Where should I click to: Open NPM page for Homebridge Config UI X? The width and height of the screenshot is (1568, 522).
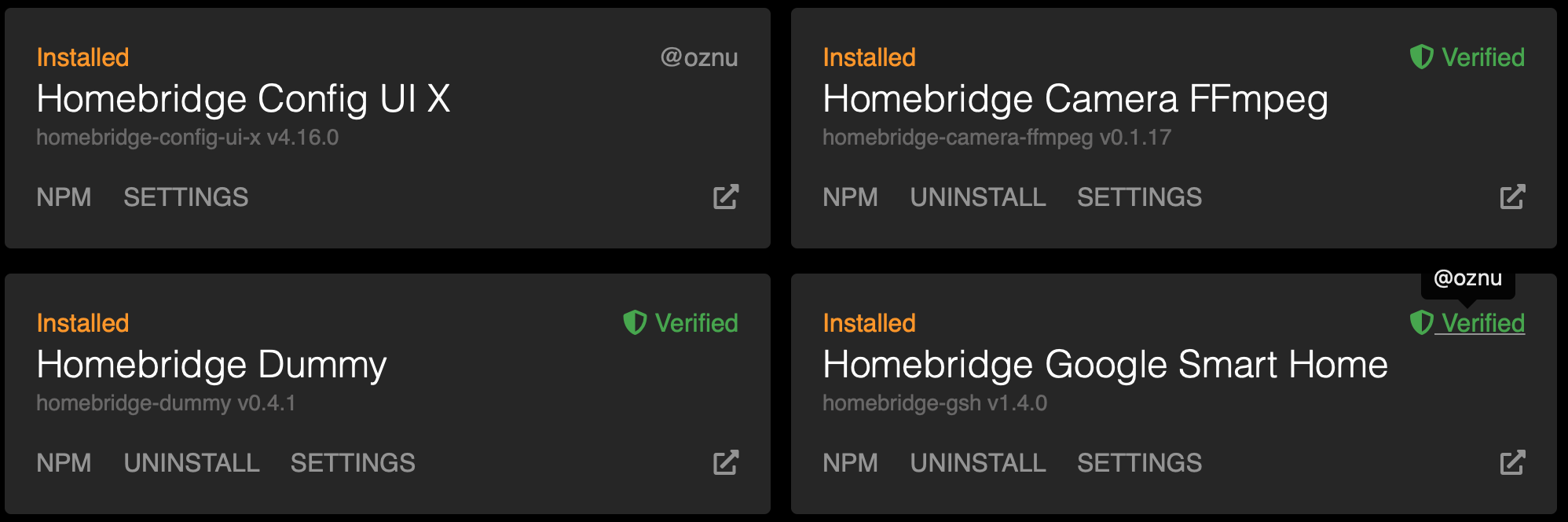64,197
